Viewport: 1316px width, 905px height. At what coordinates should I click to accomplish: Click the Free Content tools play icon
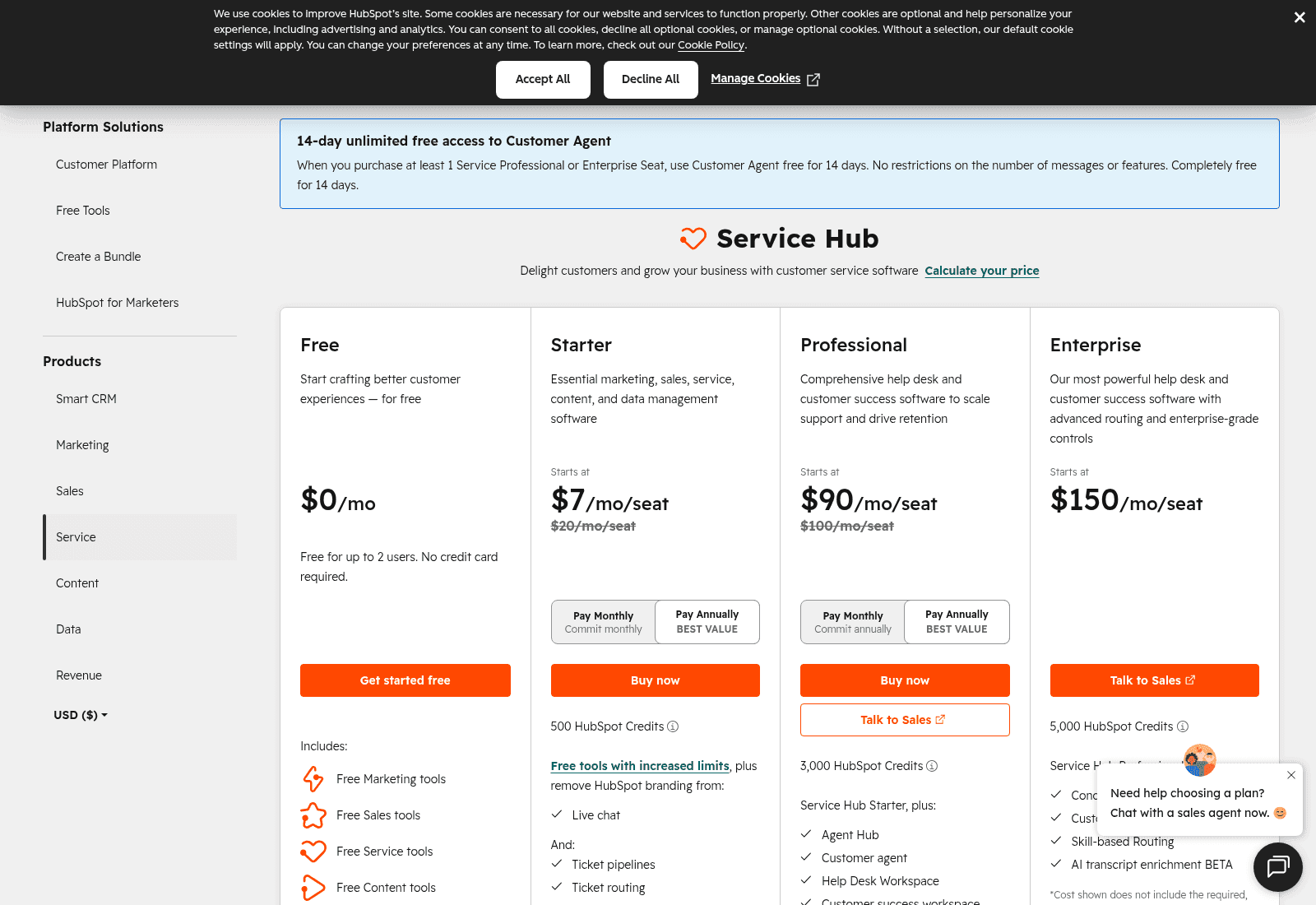click(x=313, y=888)
